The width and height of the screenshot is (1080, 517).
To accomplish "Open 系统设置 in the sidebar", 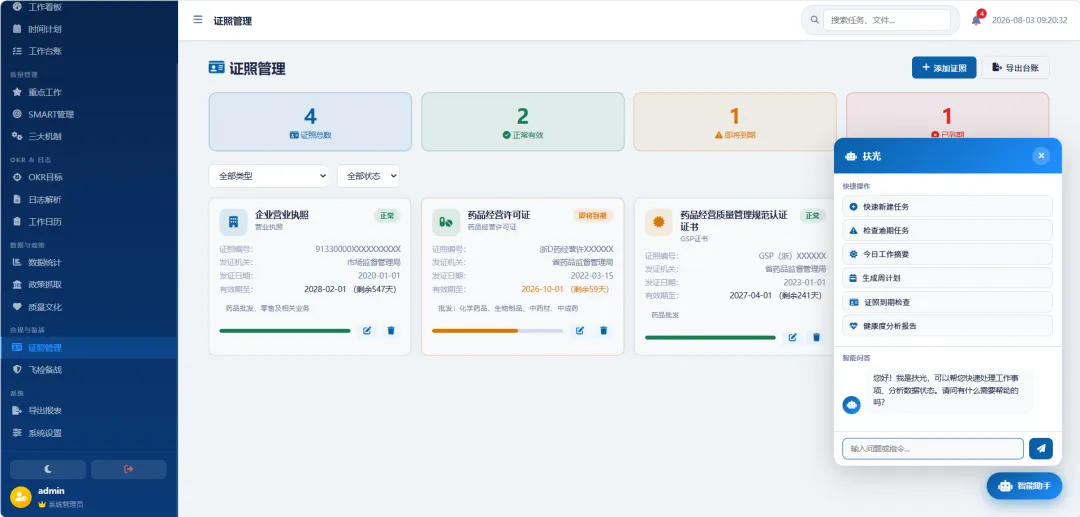I will [x=88, y=433].
